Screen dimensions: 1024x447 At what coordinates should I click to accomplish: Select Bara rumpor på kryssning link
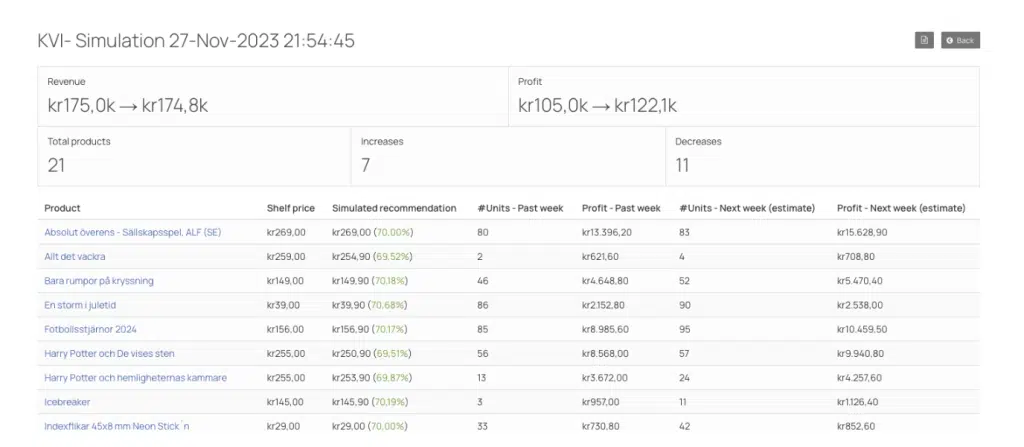point(99,280)
